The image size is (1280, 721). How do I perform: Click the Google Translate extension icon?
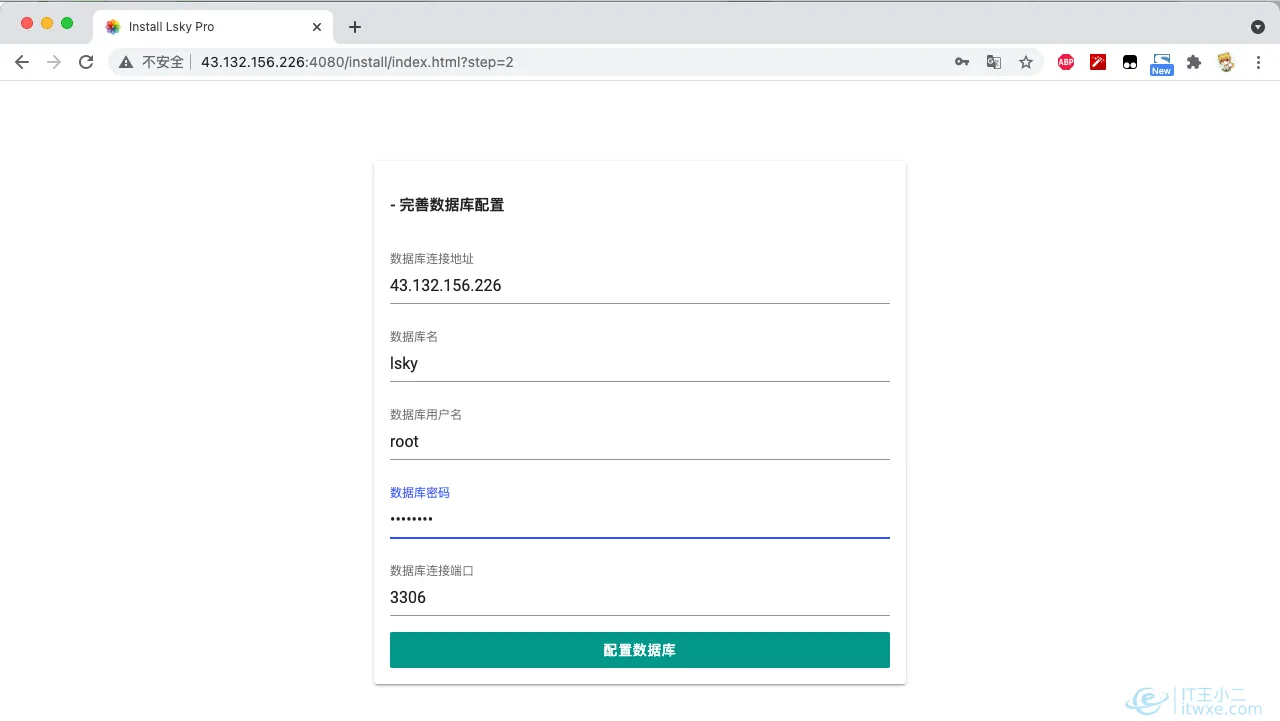coord(994,62)
